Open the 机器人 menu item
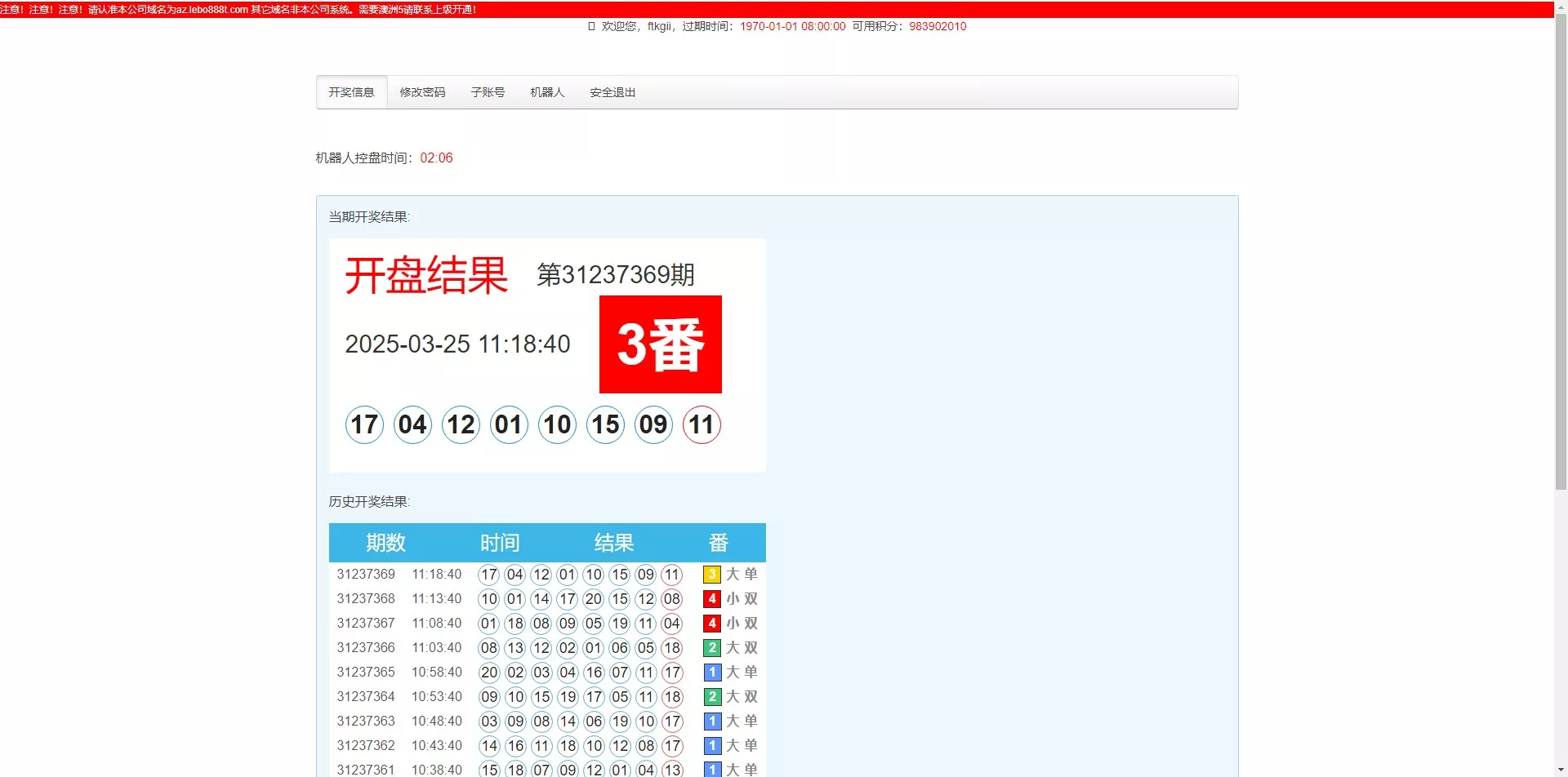 pos(546,91)
